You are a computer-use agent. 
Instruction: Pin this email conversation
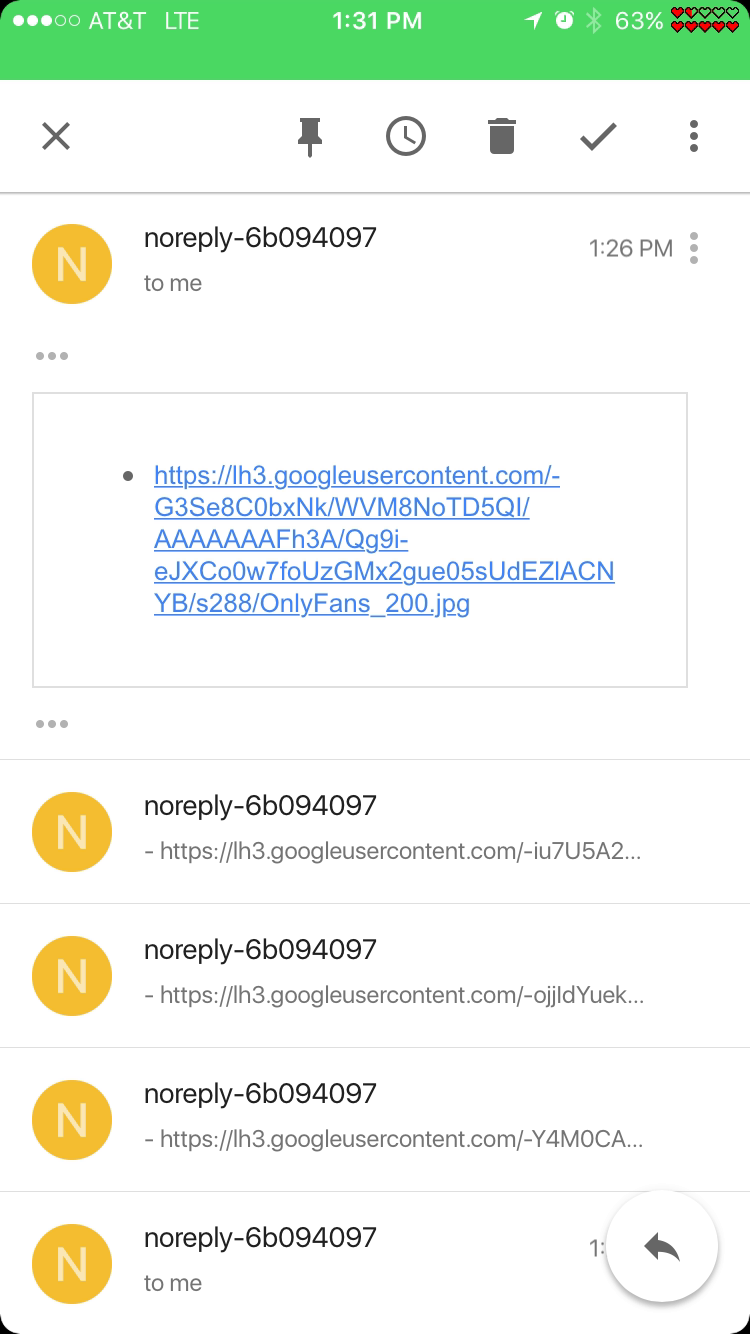point(310,136)
